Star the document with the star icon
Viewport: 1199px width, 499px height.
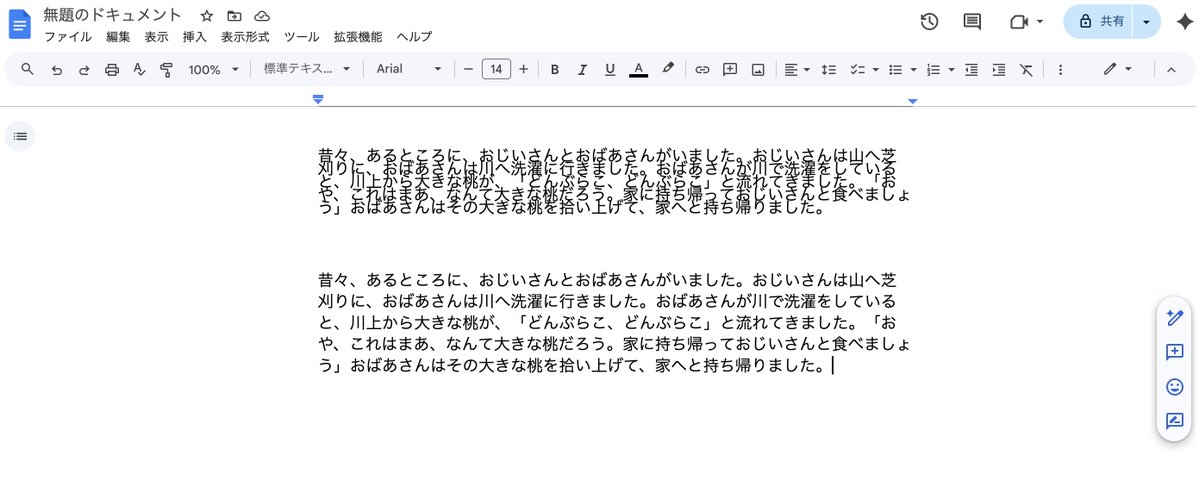click(206, 16)
